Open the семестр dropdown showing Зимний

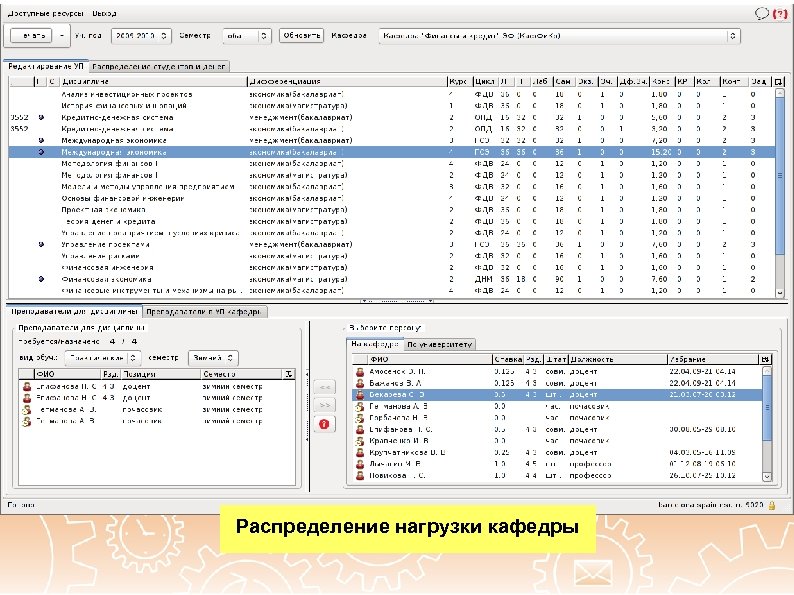tap(213, 358)
